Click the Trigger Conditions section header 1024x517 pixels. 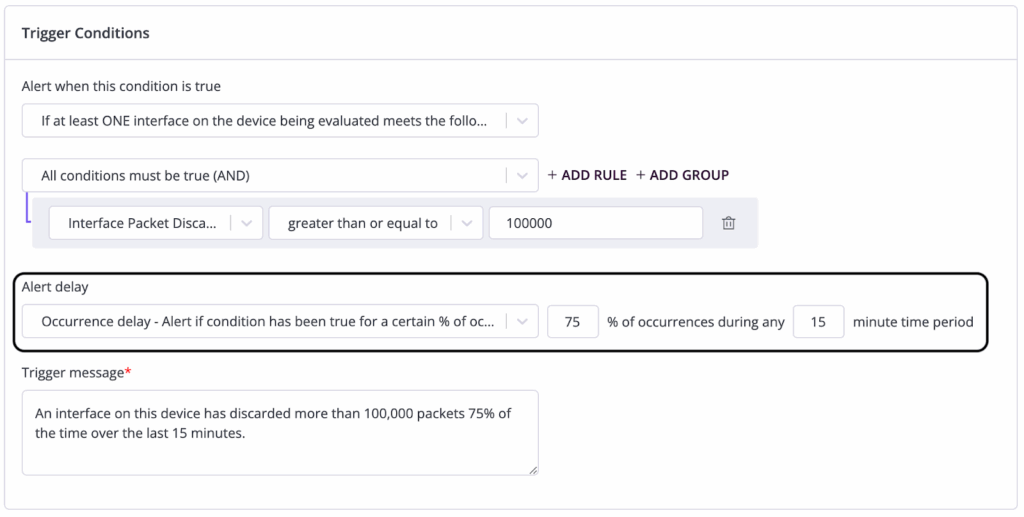(86, 33)
